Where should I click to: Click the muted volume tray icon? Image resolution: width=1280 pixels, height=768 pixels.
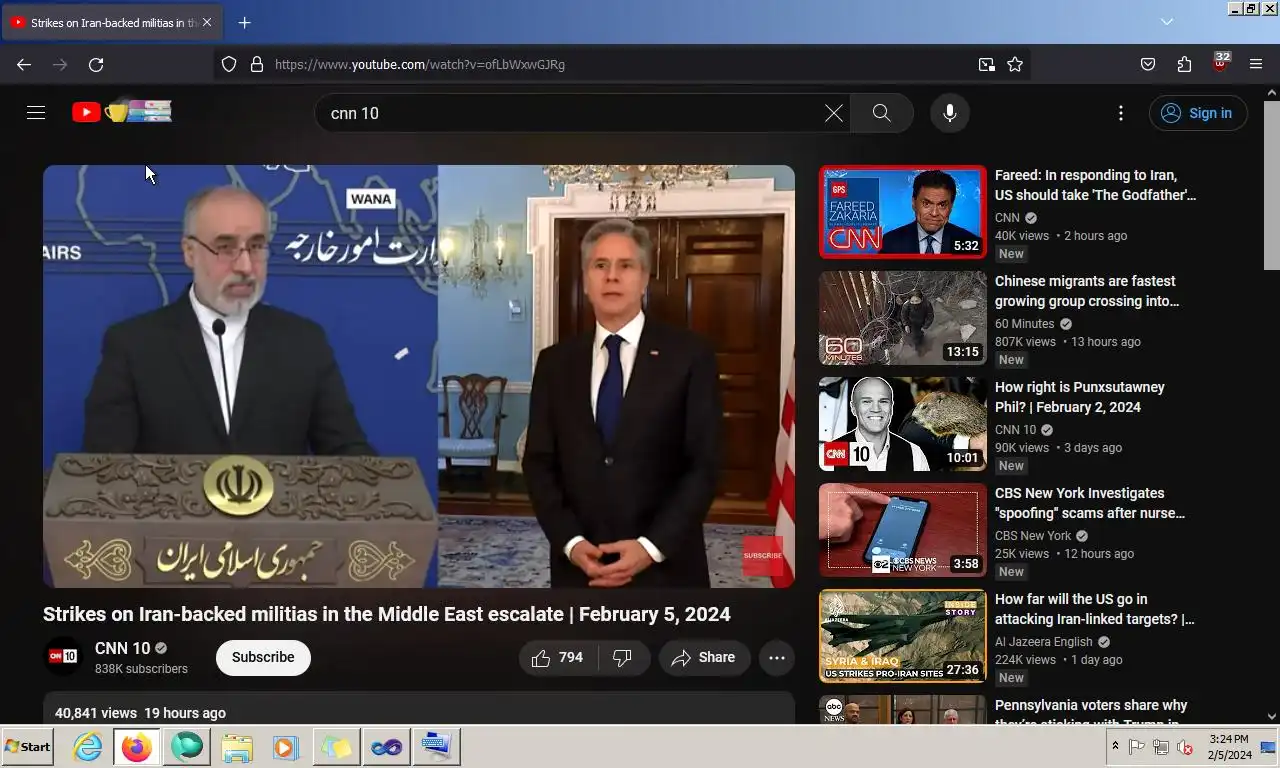pyautogui.click(x=1185, y=747)
